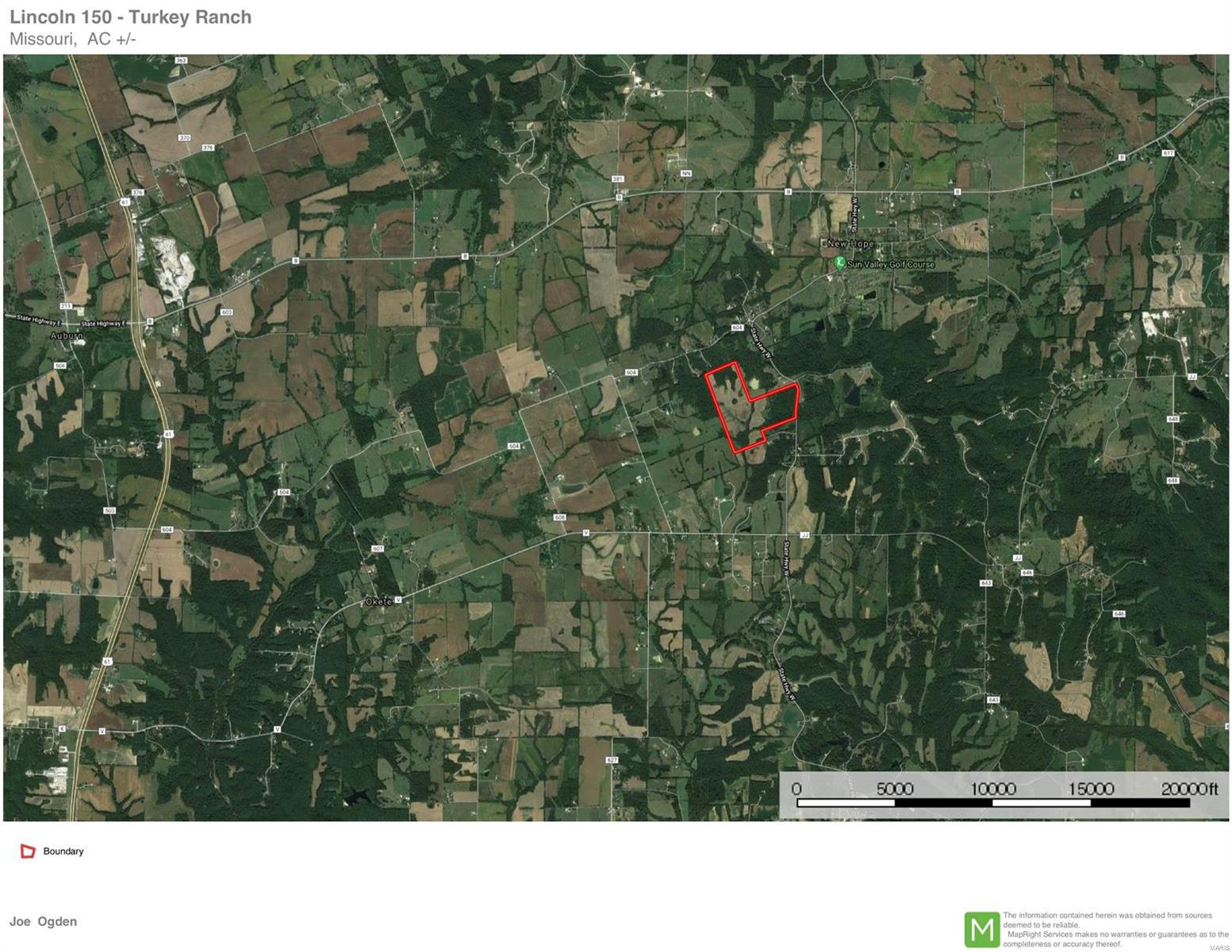The height and width of the screenshot is (952, 1232).
Task: Click the Sun Valley Golf Course text label
Action: [x=891, y=264]
